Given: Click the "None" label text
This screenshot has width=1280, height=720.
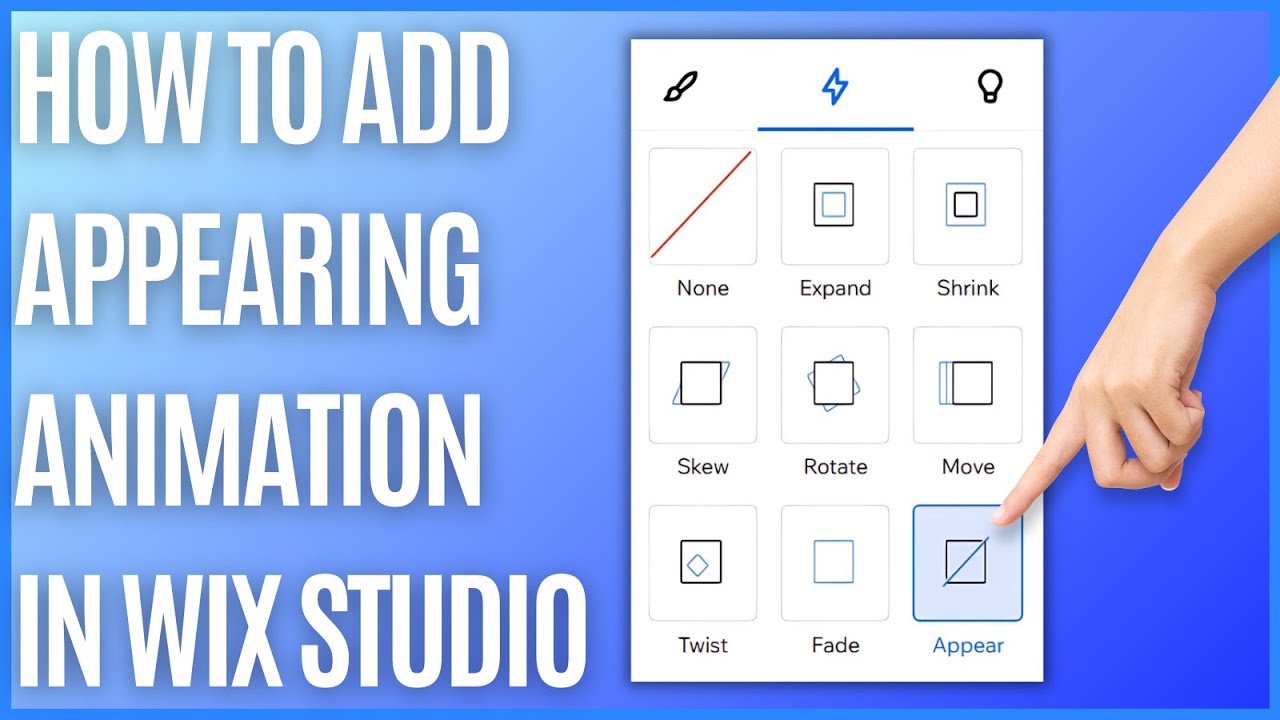Looking at the screenshot, I should tap(703, 288).
